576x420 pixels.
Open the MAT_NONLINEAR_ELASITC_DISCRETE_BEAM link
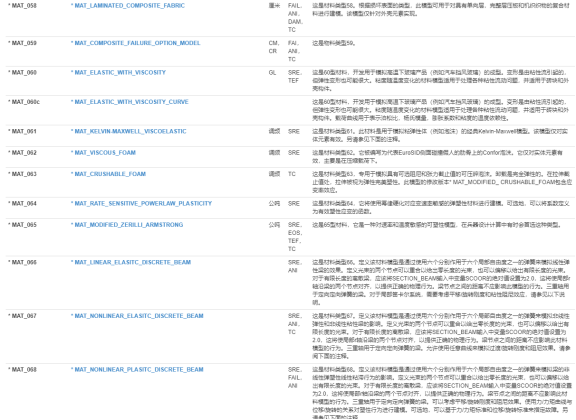[x=137, y=316]
